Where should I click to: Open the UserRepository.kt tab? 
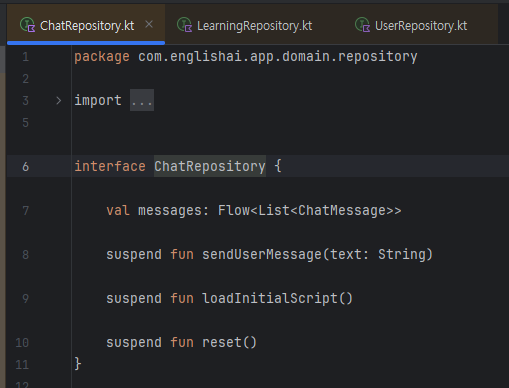tap(421, 26)
